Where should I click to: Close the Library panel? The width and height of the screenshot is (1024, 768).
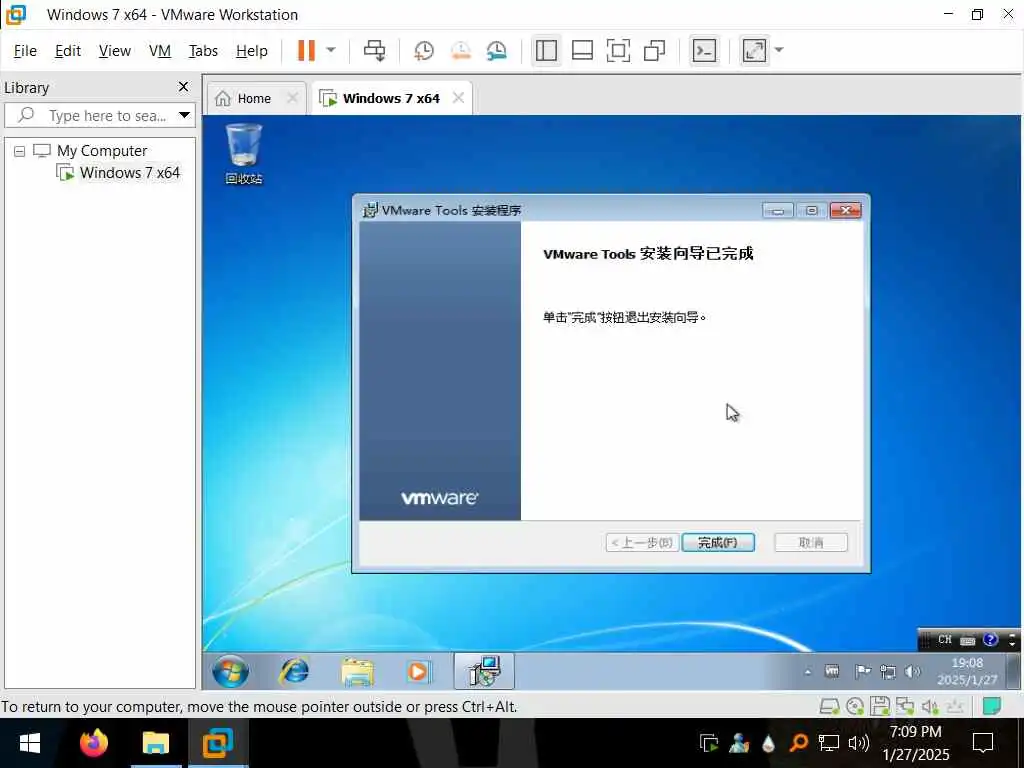(x=184, y=87)
